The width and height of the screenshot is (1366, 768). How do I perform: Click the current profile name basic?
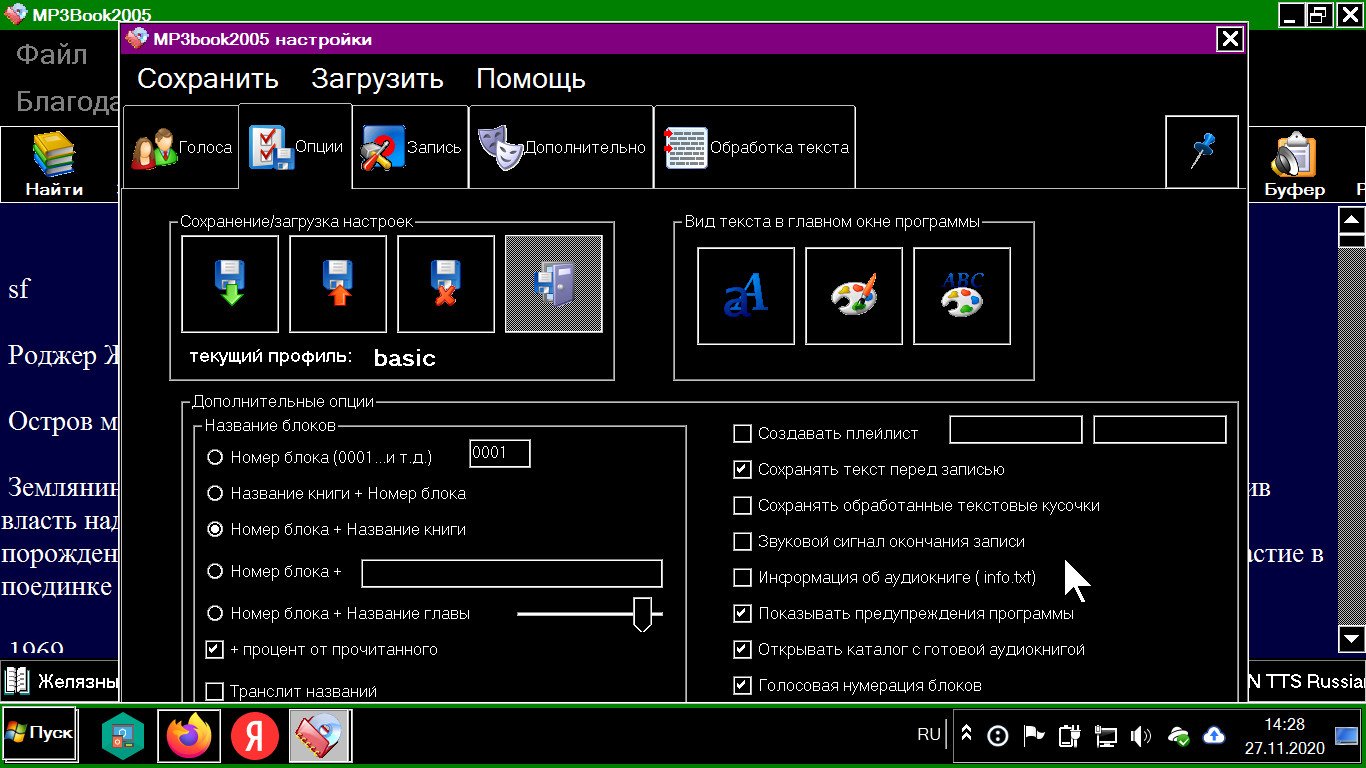(x=405, y=358)
